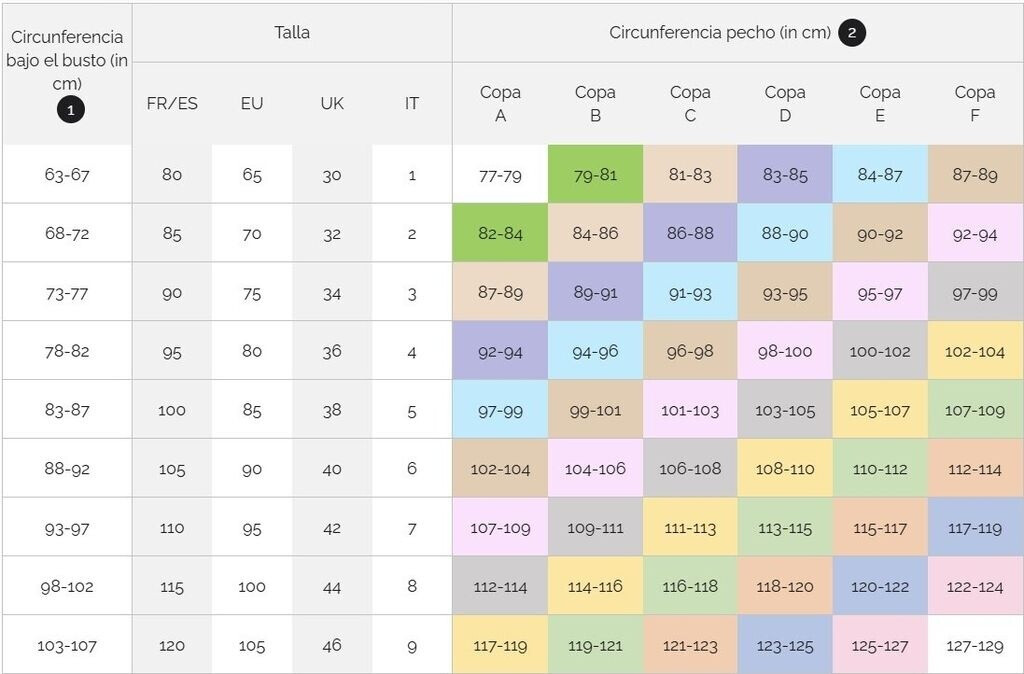Select UK size 38 cell
This screenshot has width=1024, height=674.
(332, 411)
